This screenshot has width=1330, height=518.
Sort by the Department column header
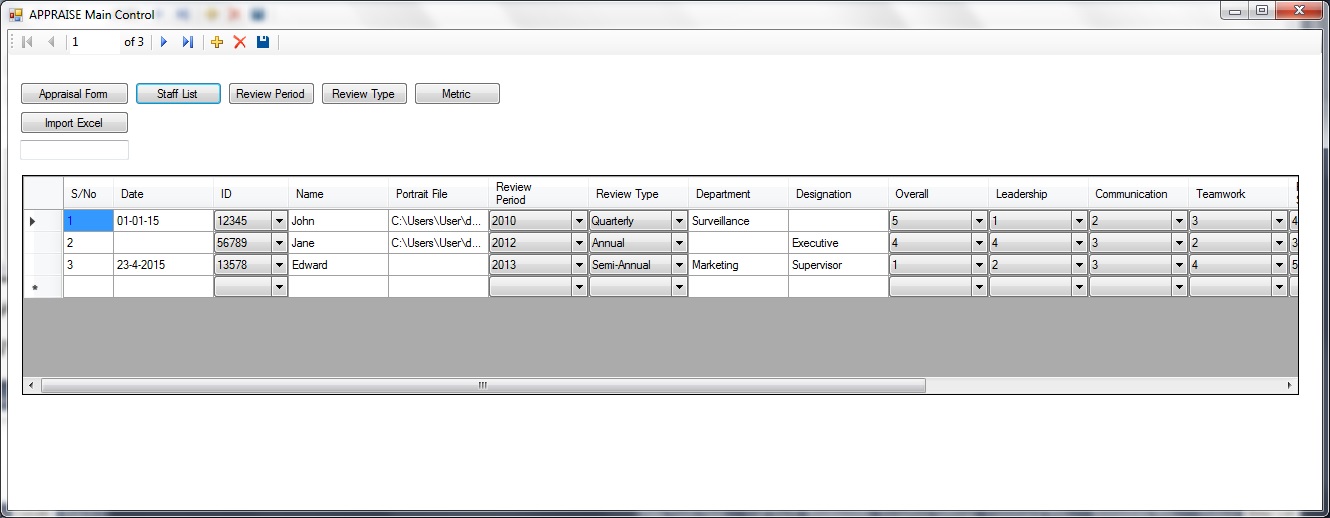738,194
